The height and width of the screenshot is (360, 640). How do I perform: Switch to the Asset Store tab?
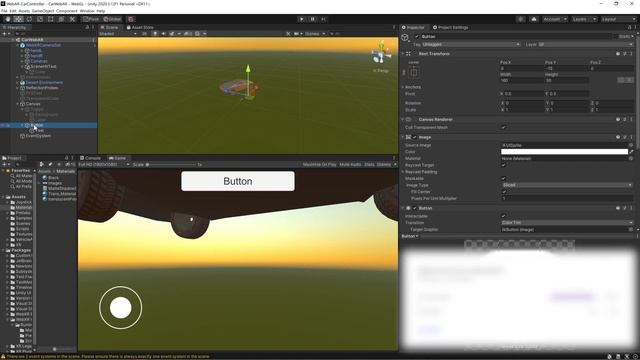coord(140,27)
